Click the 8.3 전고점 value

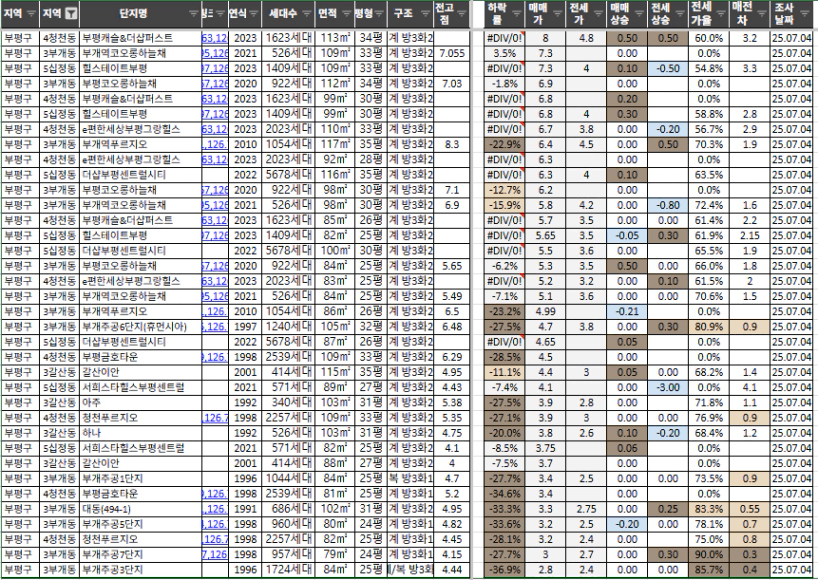click(x=452, y=144)
